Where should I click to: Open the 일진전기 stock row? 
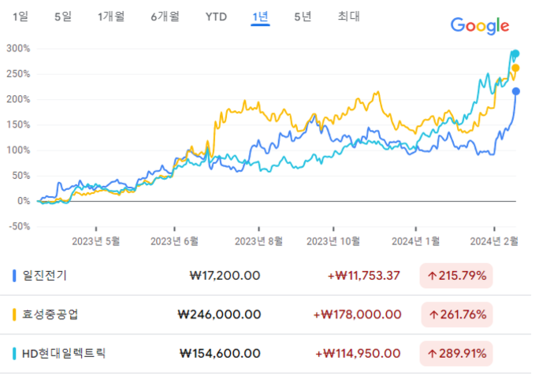pyautogui.click(x=265, y=276)
